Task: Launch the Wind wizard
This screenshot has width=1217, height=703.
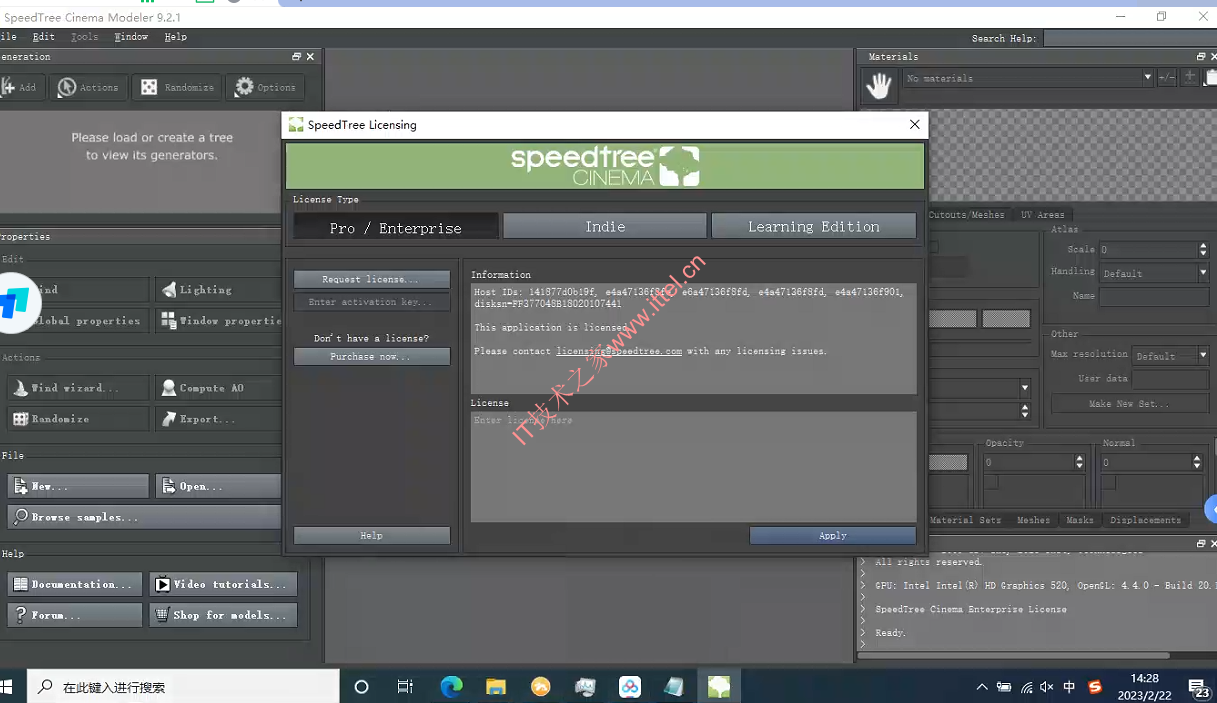Action: (x=78, y=388)
